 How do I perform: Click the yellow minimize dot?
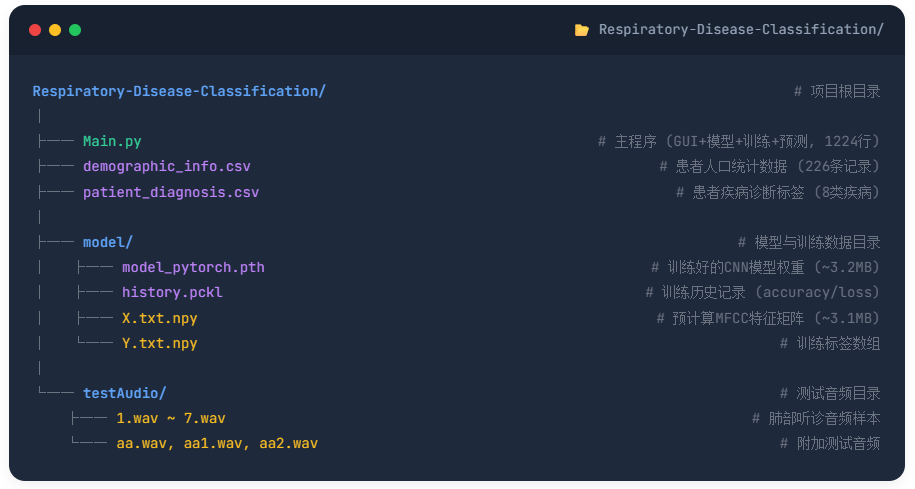point(55,30)
